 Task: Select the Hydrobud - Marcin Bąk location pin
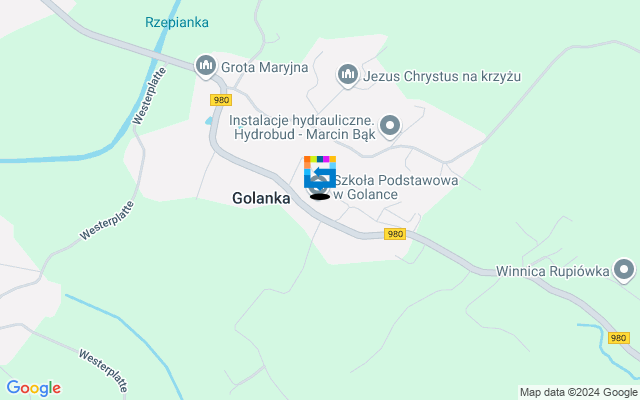[390, 127]
